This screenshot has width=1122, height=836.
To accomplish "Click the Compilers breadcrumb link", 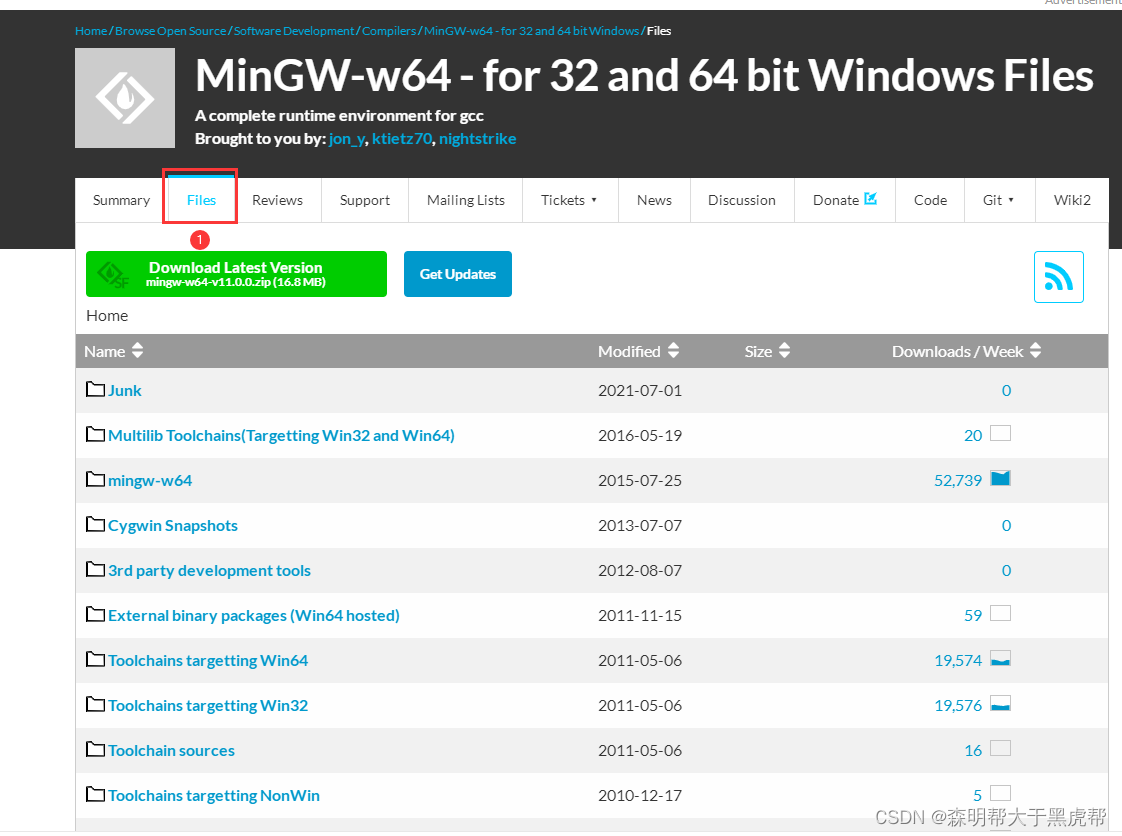I will click(x=389, y=31).
